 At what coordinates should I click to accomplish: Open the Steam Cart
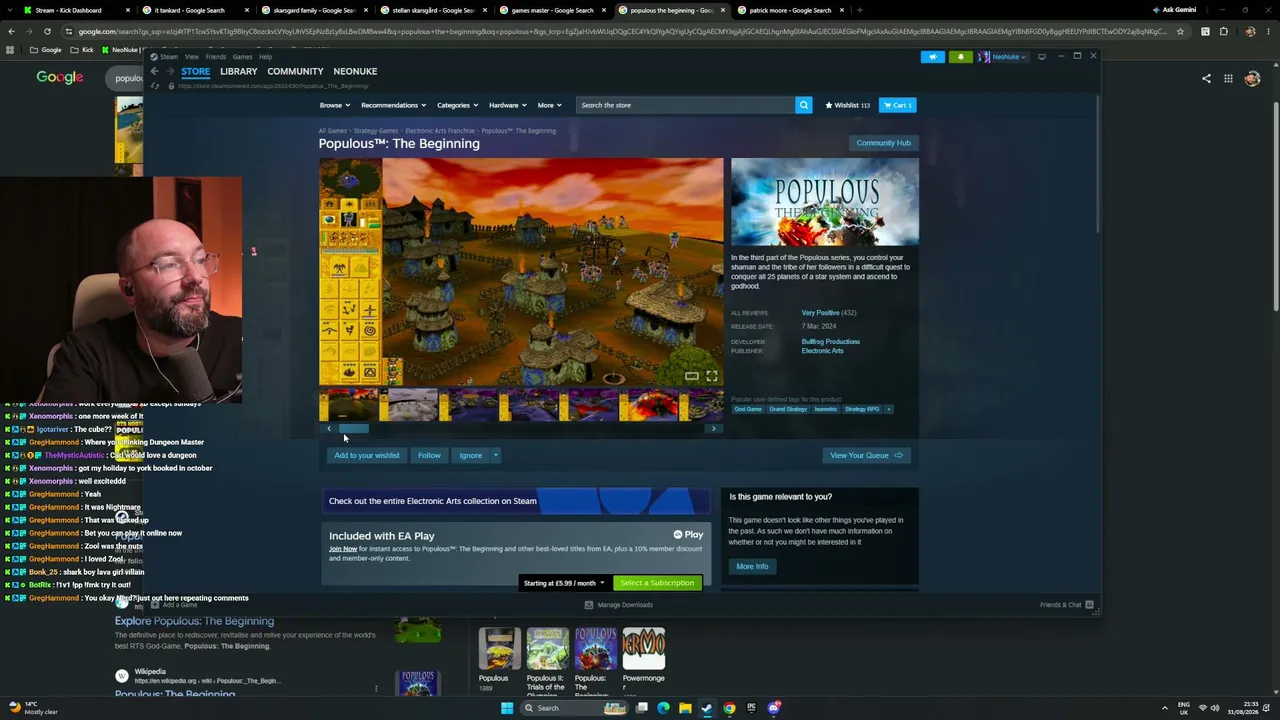(898, 105)
